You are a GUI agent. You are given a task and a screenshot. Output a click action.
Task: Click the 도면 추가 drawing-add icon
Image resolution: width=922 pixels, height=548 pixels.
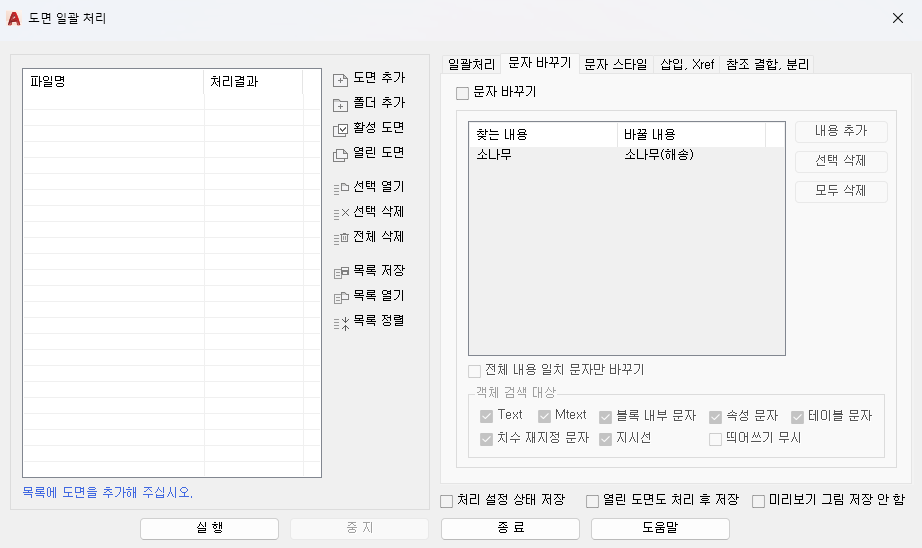340,80
